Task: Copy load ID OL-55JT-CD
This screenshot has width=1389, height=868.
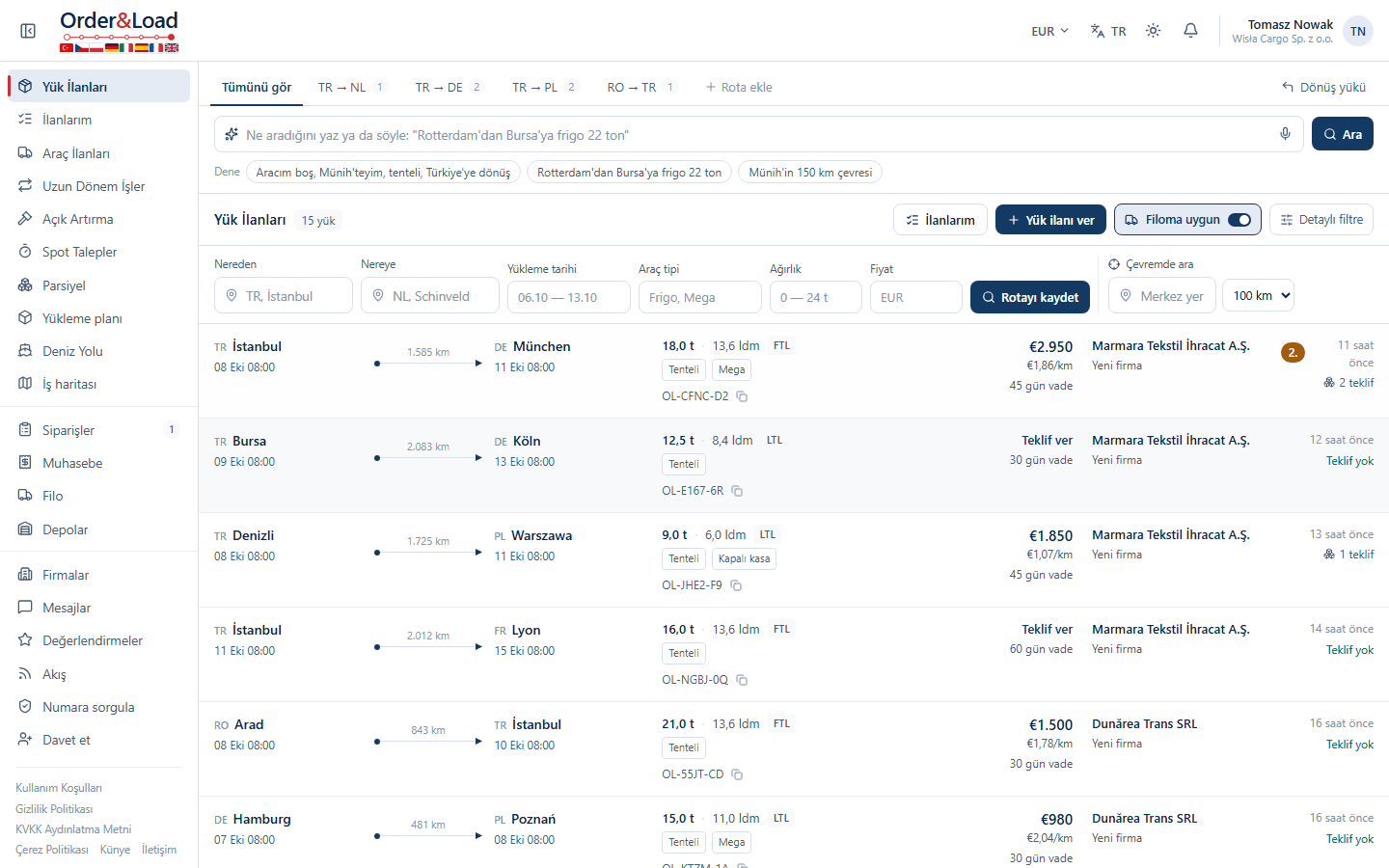Action: 737,774
